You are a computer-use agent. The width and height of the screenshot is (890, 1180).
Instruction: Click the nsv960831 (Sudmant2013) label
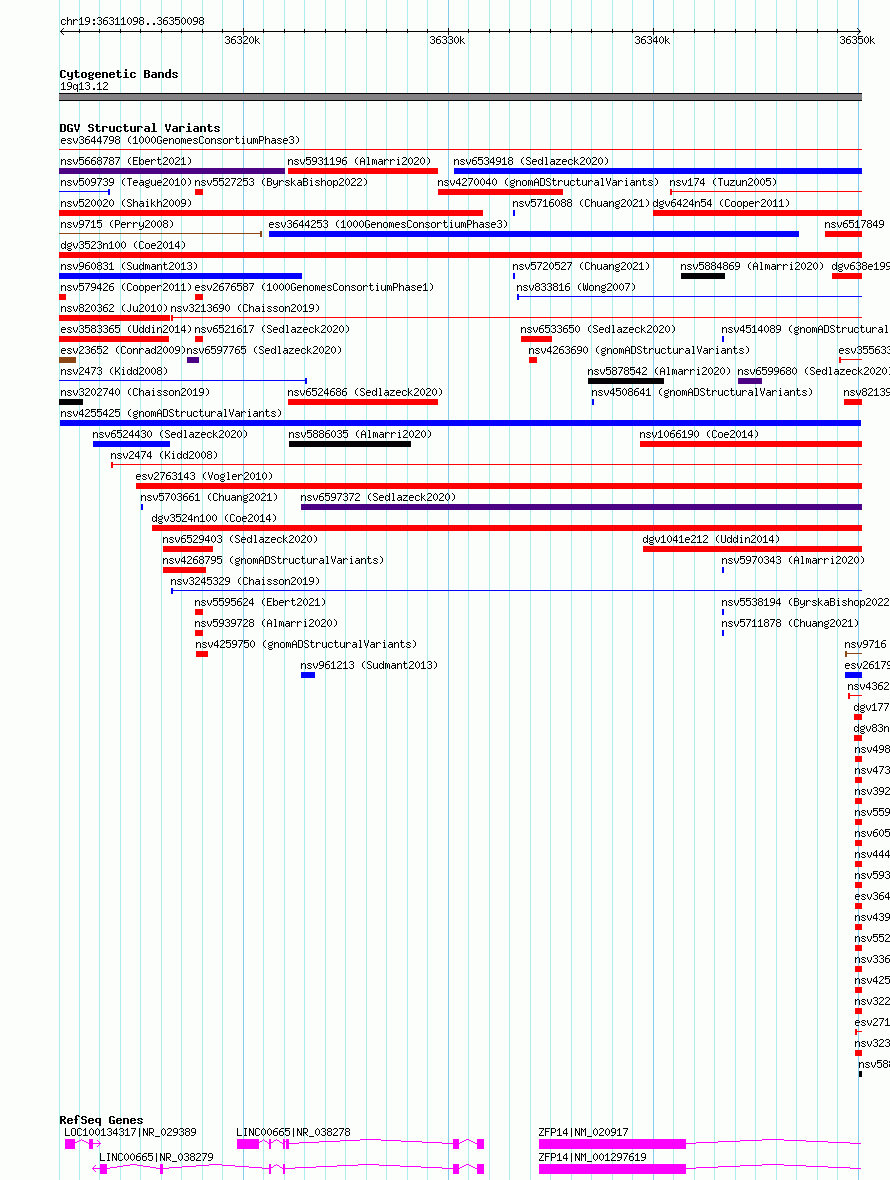(129, 266)
